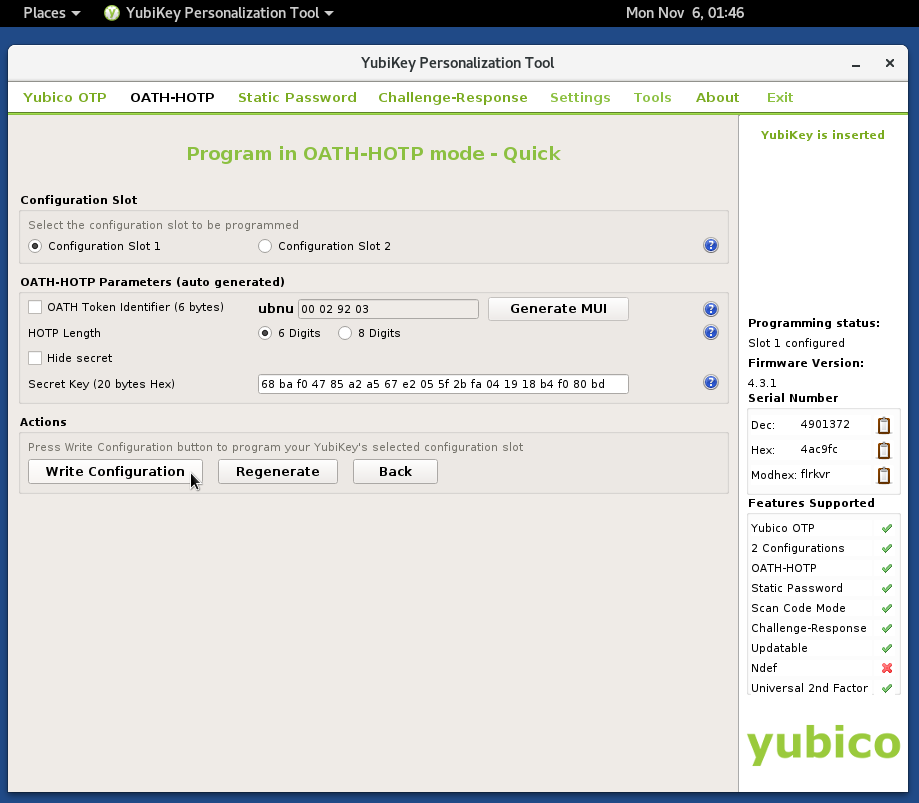Open the Places menu
Screen dimensions: 919x803
pos(51,13)
